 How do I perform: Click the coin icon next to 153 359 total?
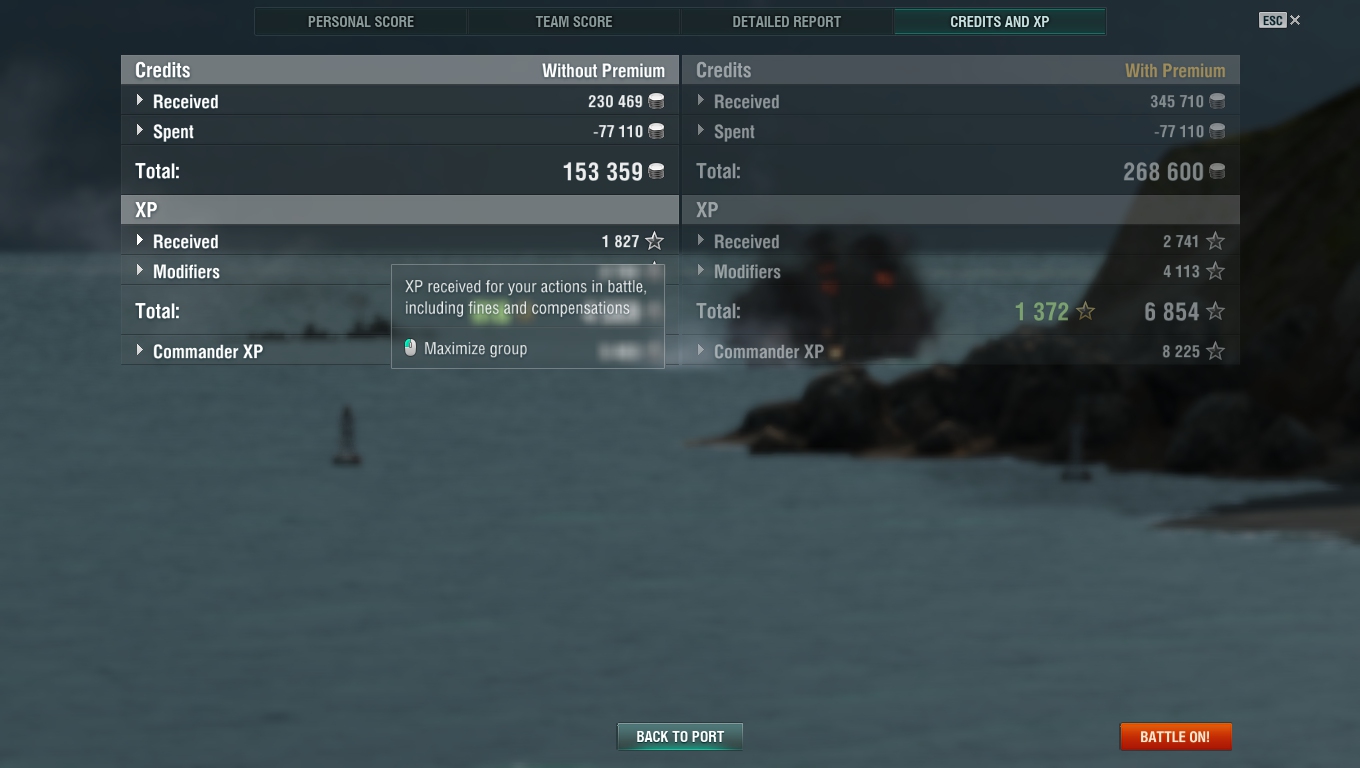tap(656, 171)
